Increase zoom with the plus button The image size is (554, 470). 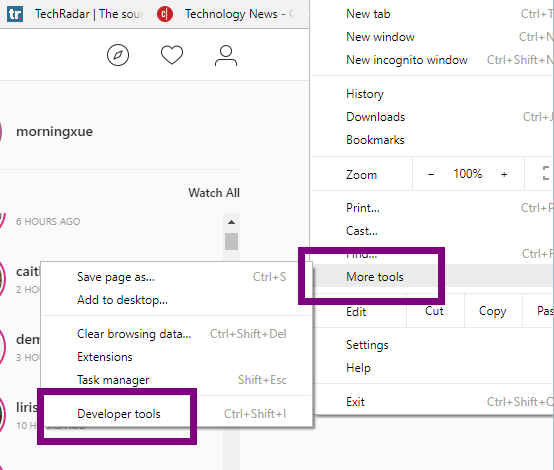[504, 174]
